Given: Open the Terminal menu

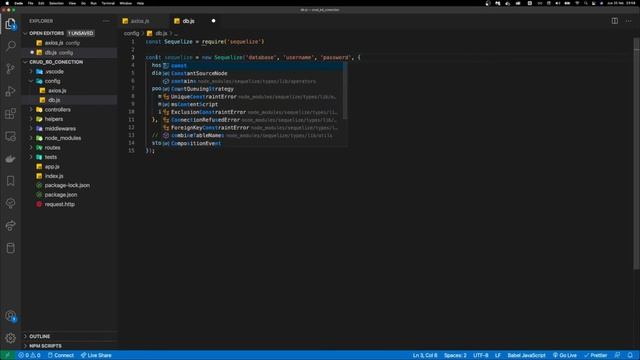Looking at the screenshot, I should pyautogui.click(x=108, y=3).
